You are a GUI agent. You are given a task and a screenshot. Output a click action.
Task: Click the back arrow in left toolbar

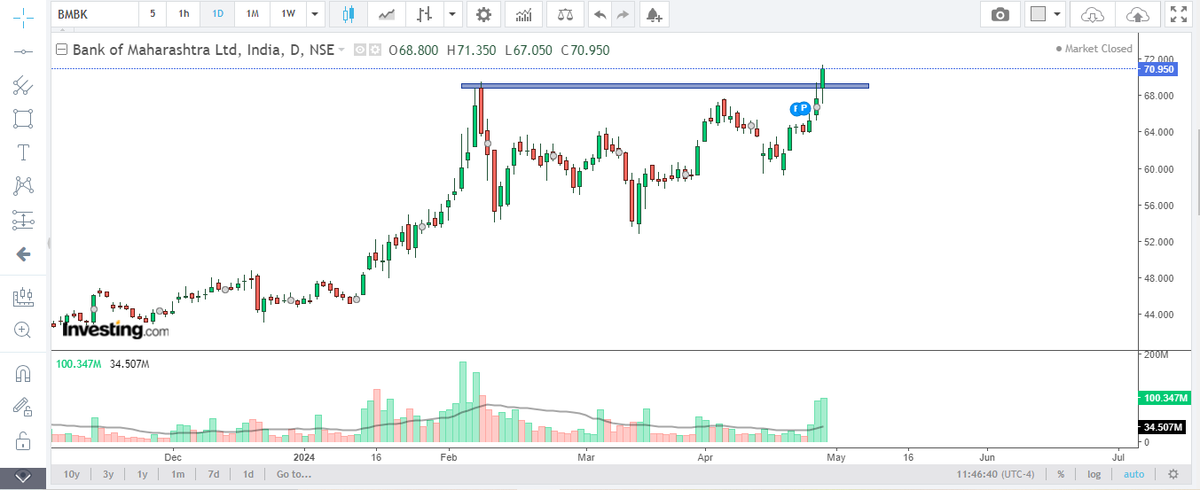[23, 254]
